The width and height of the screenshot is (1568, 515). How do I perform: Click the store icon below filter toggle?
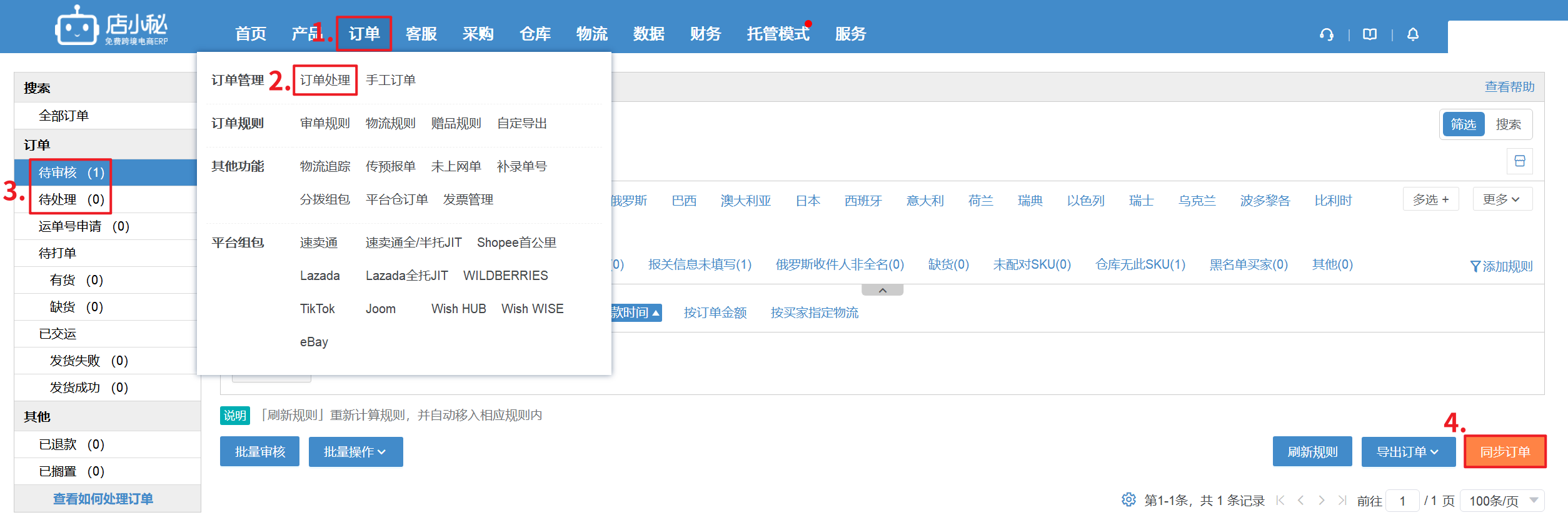(1520, 161)
